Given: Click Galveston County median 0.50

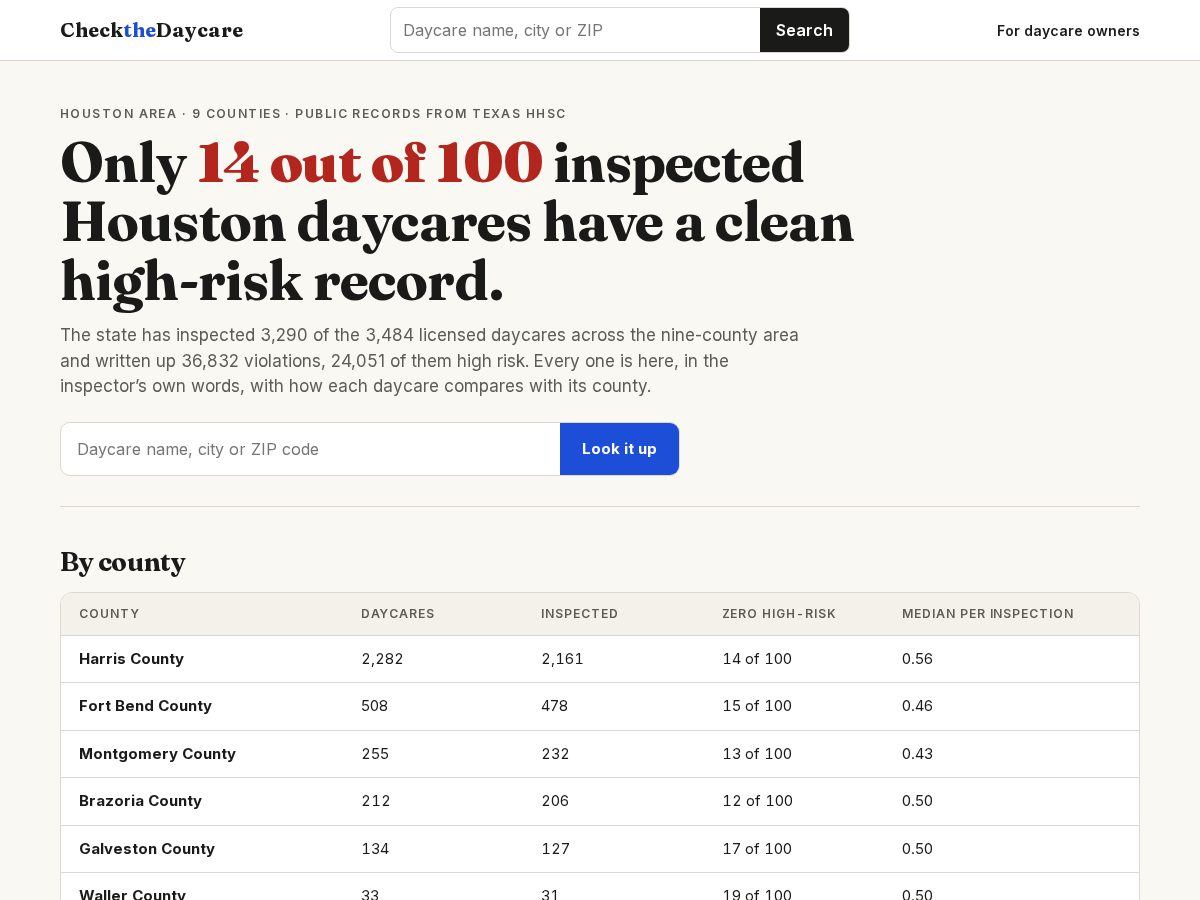Looking at the screenshot, I should pyautogui.click(x=917, y=849).
